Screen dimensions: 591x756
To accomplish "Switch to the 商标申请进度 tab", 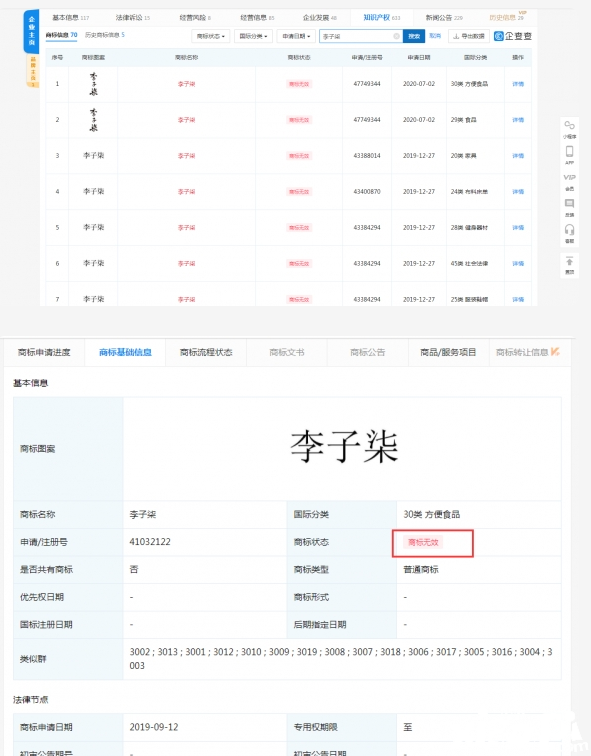I will [44, 352].
